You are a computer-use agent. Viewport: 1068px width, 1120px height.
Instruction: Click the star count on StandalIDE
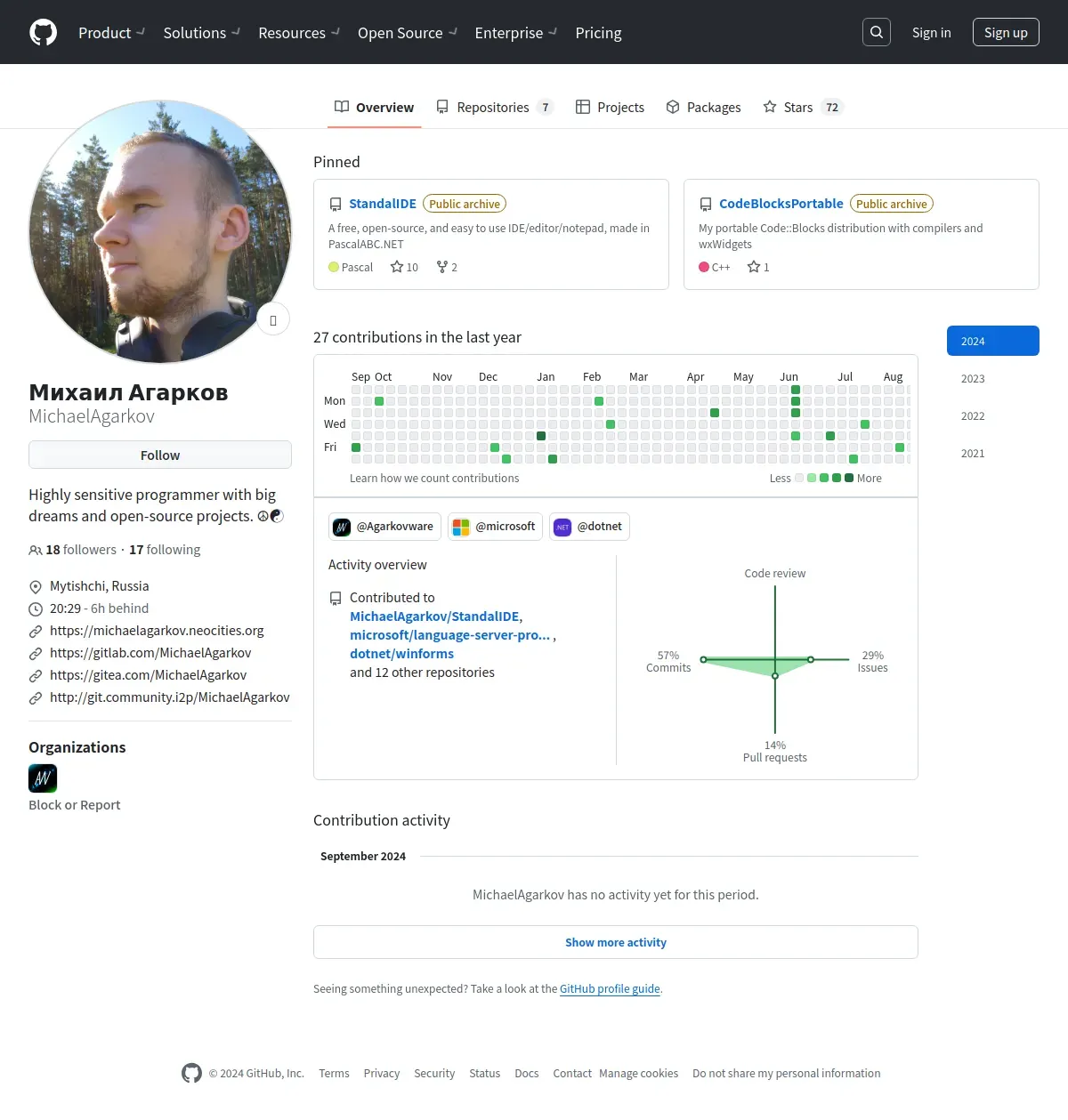coord(404,267)
